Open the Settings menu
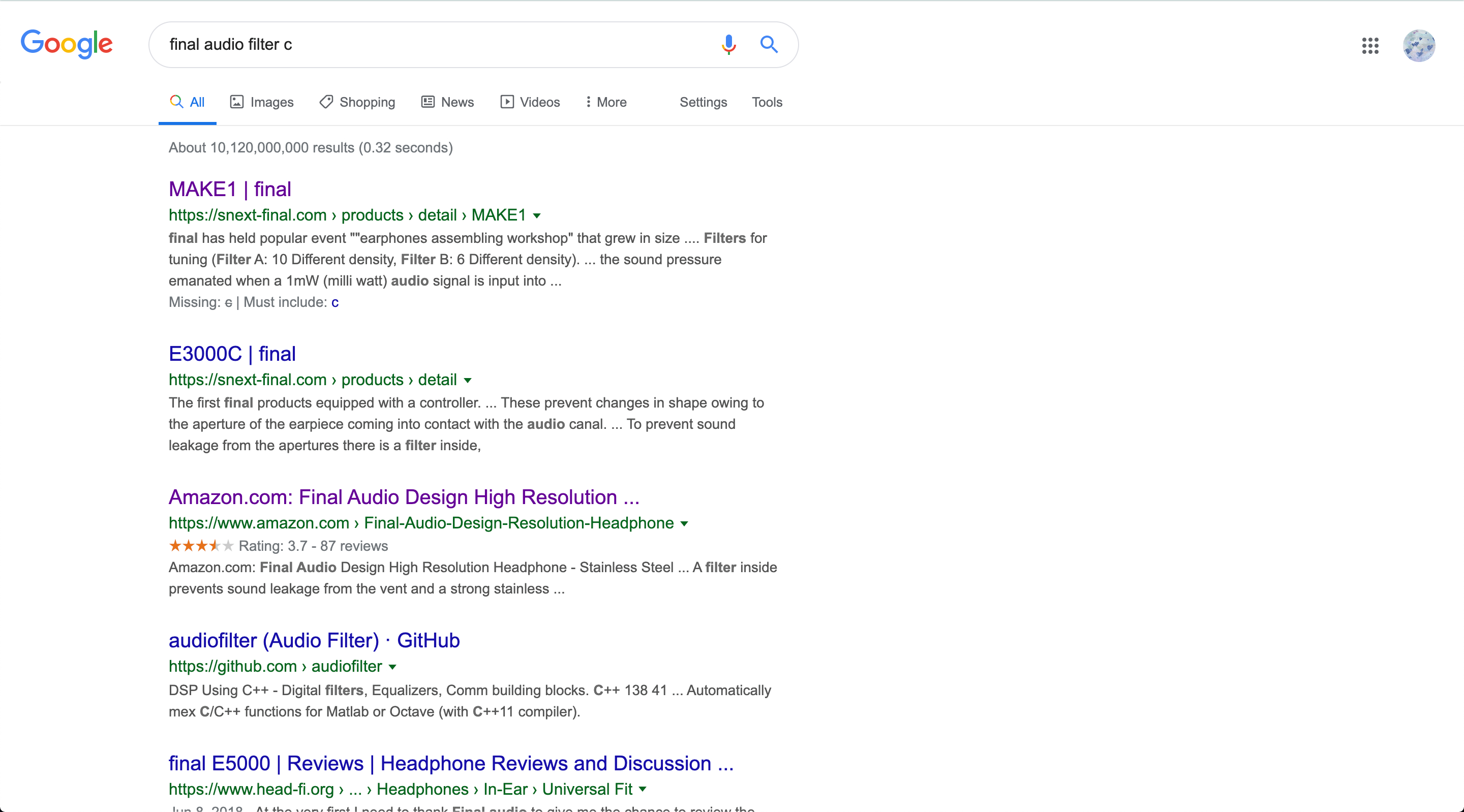 click(703, 102)
